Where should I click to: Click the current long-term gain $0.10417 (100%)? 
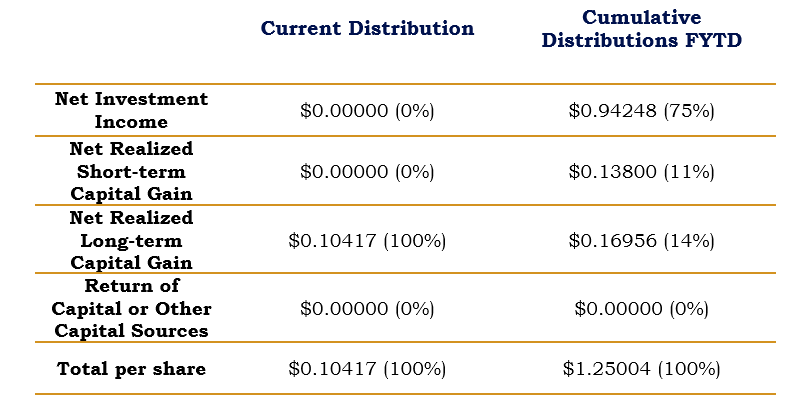tap(367, 241)
